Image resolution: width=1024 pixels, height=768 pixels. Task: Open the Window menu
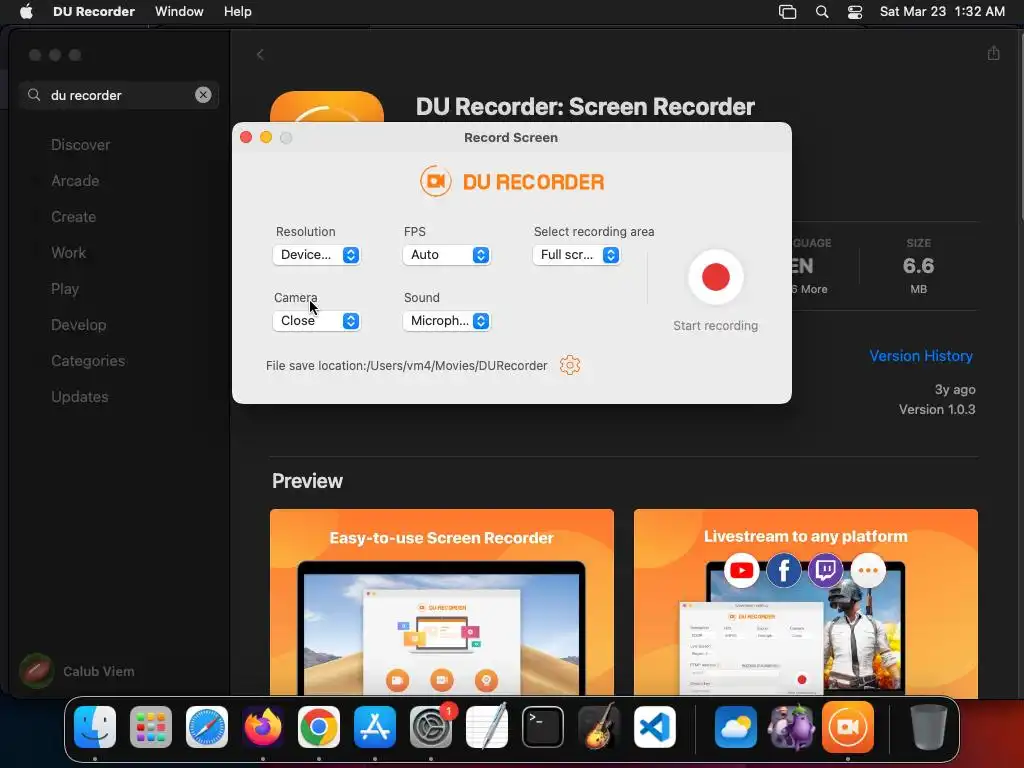tap(179, 12)
